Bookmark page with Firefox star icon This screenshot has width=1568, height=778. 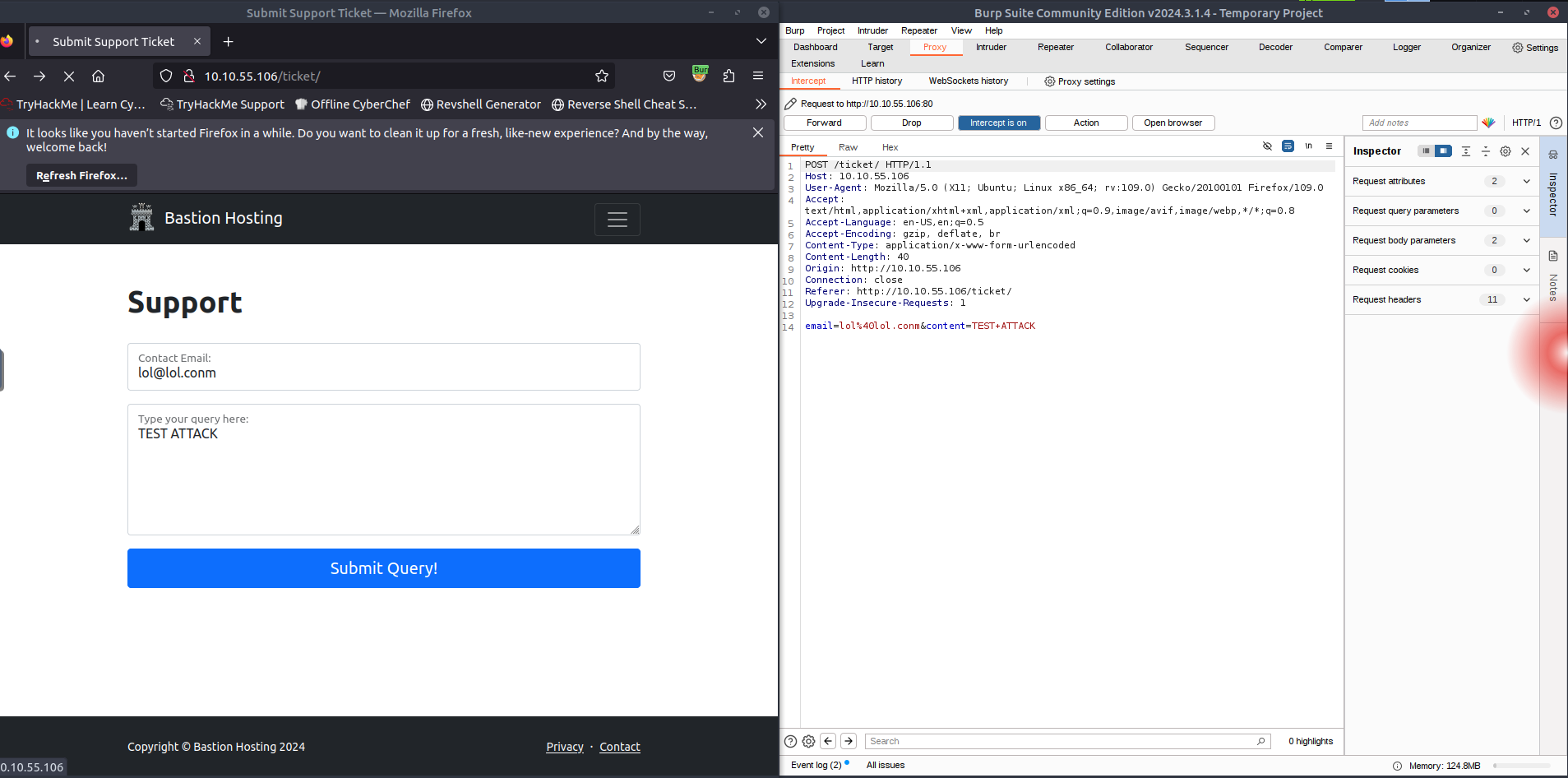[602, 76]
